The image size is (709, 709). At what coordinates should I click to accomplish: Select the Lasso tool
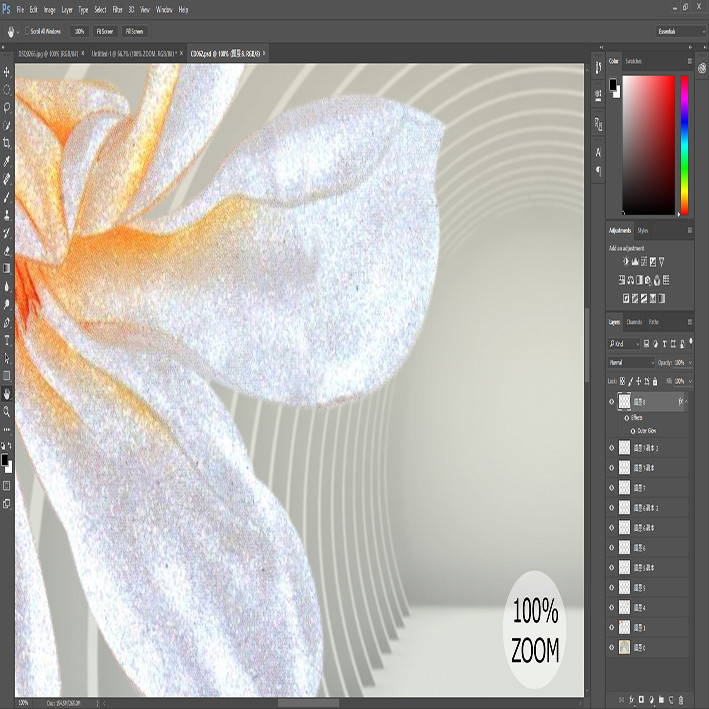7,108
